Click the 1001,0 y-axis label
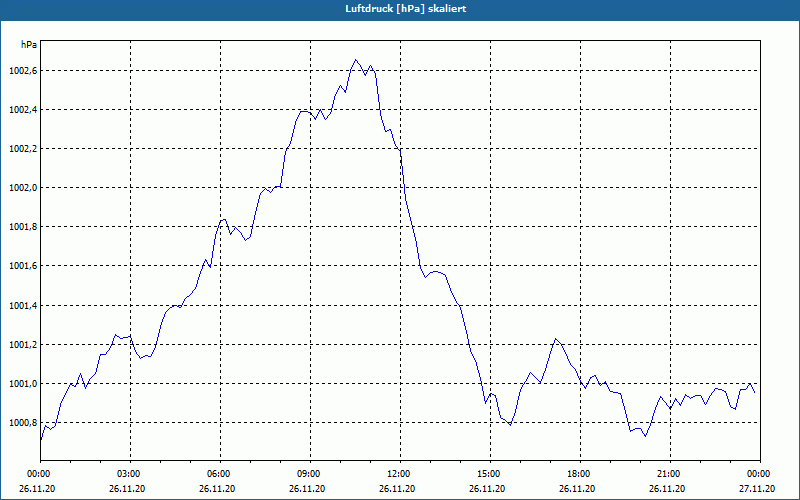Viewport: 800px width, 500px height. point(23,384)
